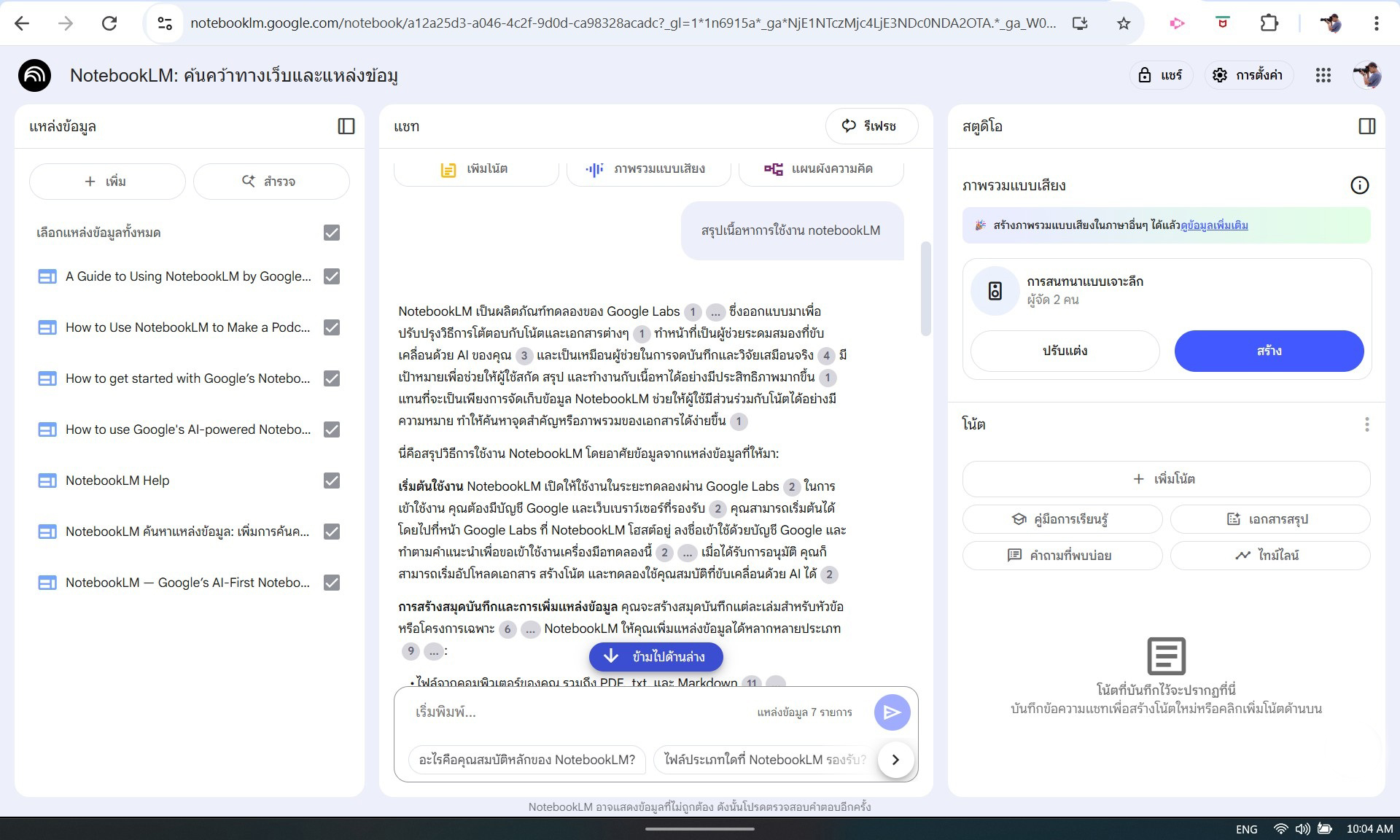This screenshot has width=1400, height=840.
Task: Uncheck How to use Google's AI-powered Notebook
Action: point(332,429)
